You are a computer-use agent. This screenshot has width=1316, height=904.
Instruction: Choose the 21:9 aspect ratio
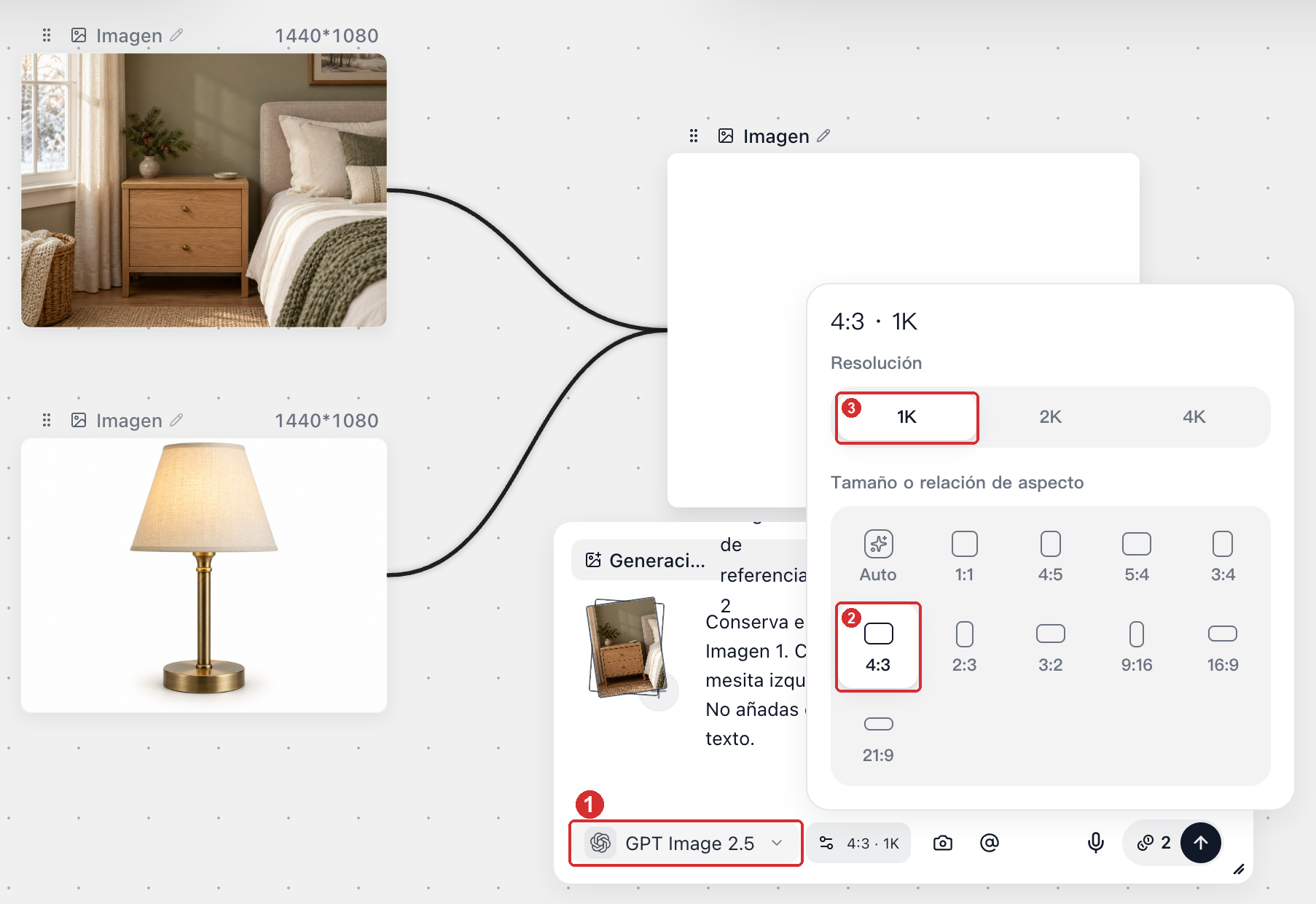click(x=878, y=738)
